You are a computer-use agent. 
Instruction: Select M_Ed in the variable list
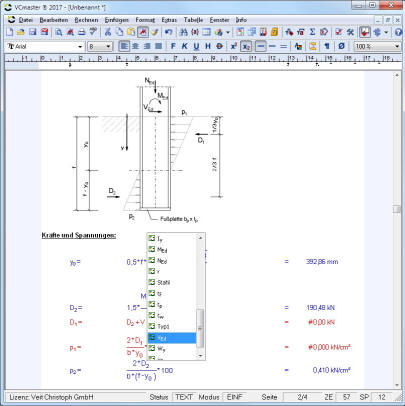pos(172,250)
